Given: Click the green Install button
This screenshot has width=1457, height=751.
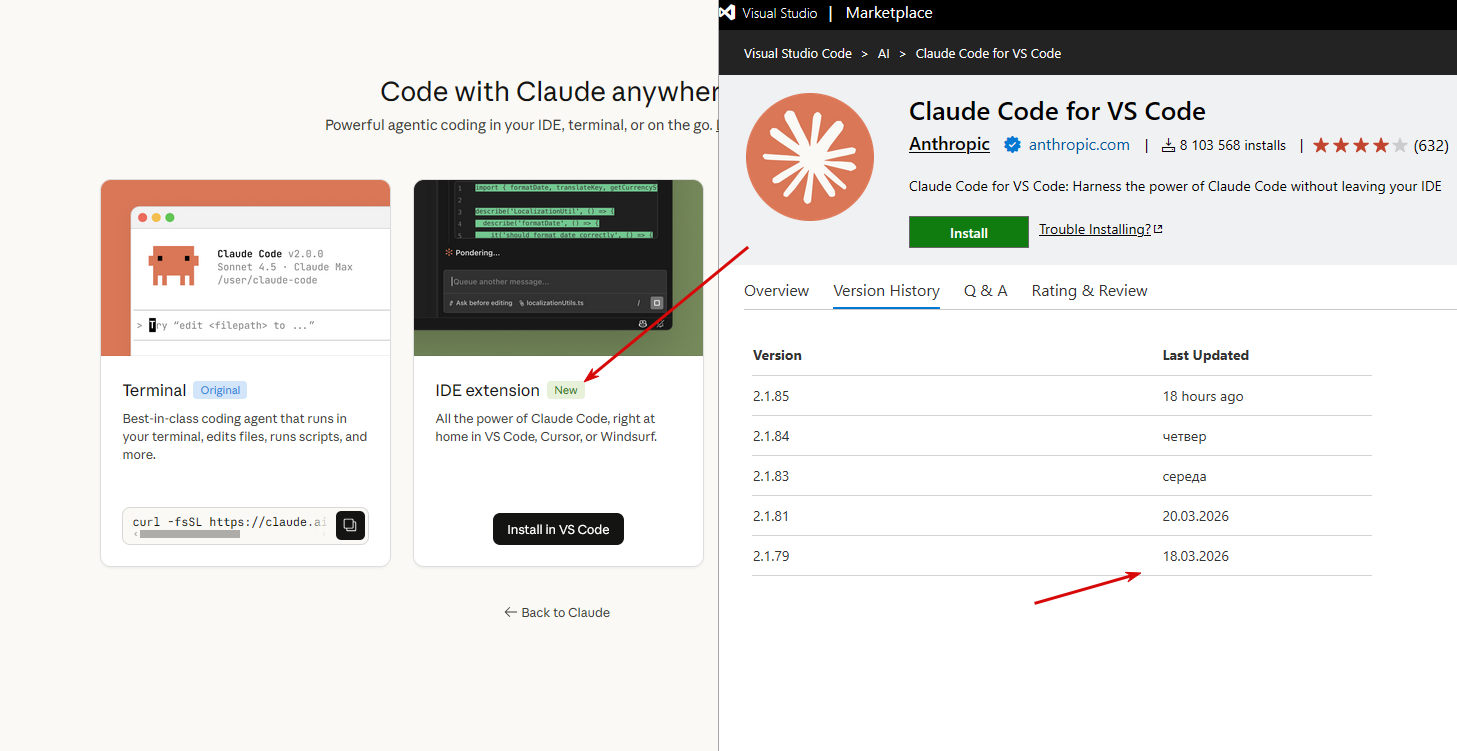Looking at the screenshot, I should coord(968,232).
